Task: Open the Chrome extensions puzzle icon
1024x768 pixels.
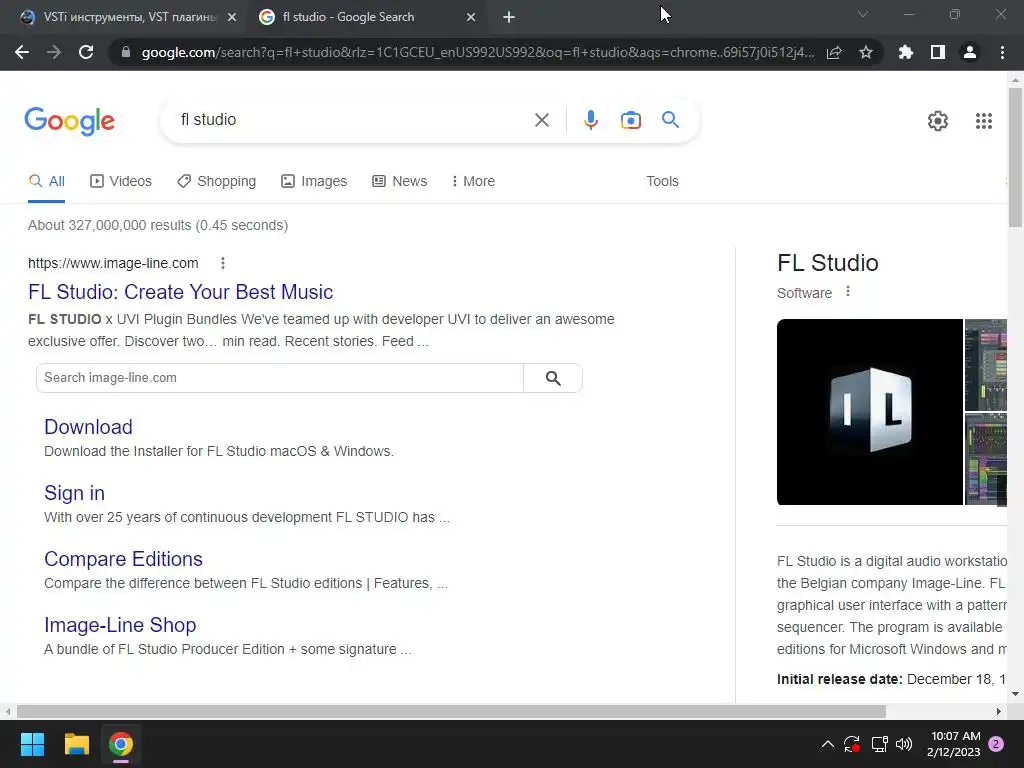Action: pos(906,52)
